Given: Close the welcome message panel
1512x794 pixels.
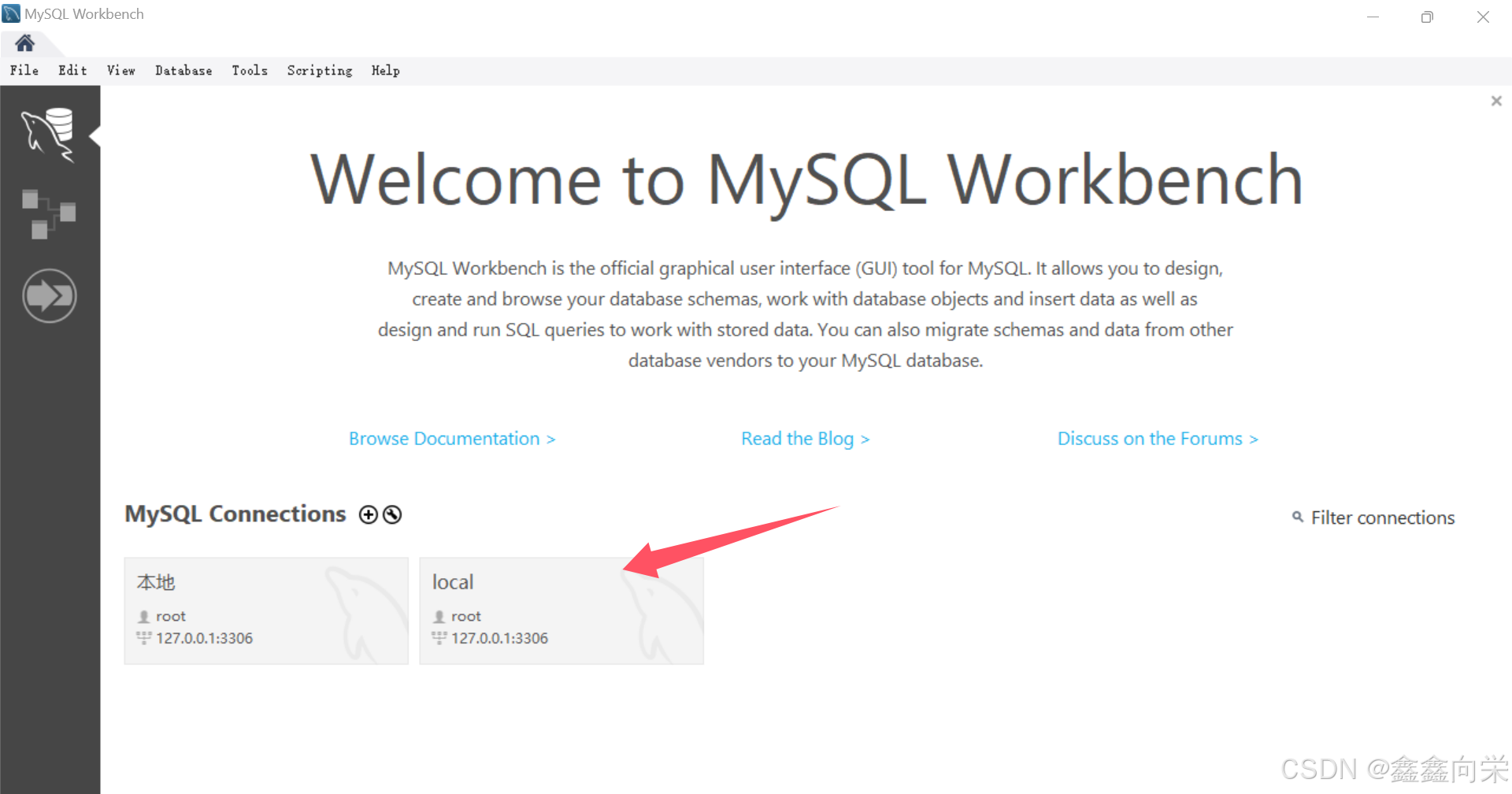Looking at the screenshot, I should 1496,101.
